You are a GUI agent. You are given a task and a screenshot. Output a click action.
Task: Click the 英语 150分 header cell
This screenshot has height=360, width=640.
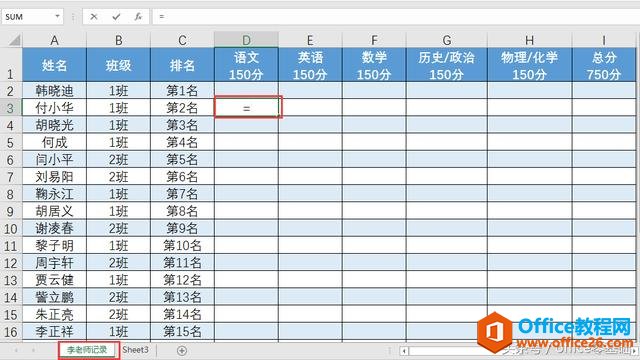310,65
